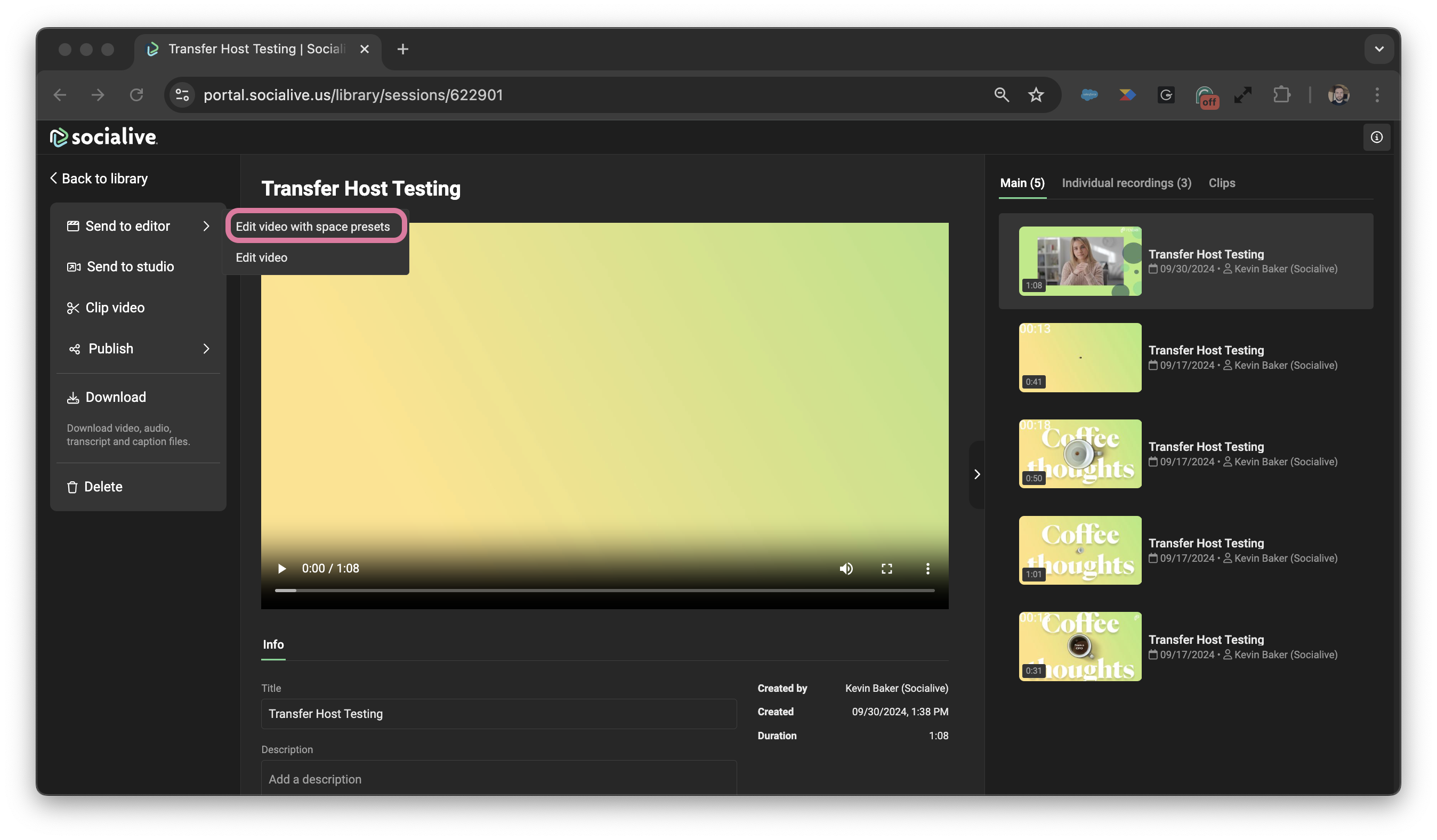The image size is (1437, 840).
Task: Send recording to studio
Action: [x=130, y=266]
